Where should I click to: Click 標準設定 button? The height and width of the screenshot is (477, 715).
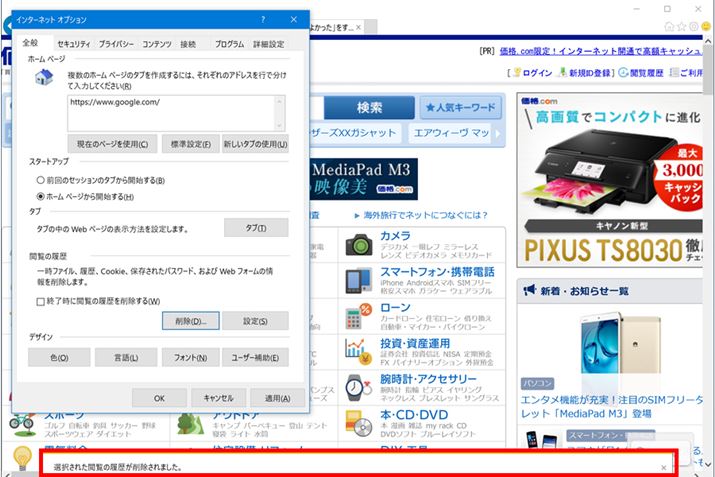point(191,144)
